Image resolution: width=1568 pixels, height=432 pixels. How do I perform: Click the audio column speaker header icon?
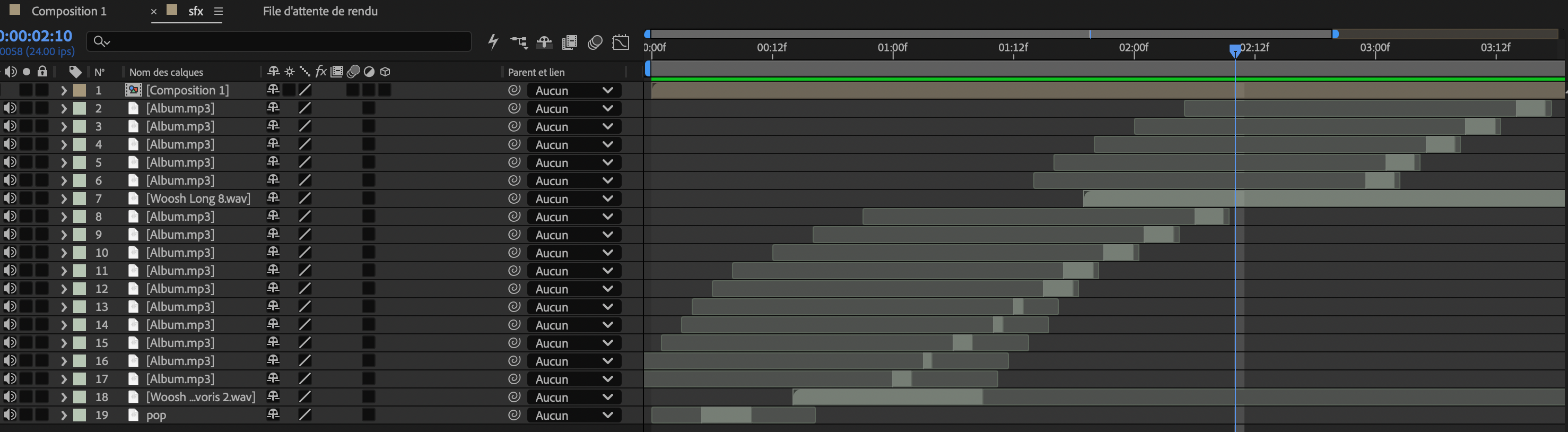[11, 72]
